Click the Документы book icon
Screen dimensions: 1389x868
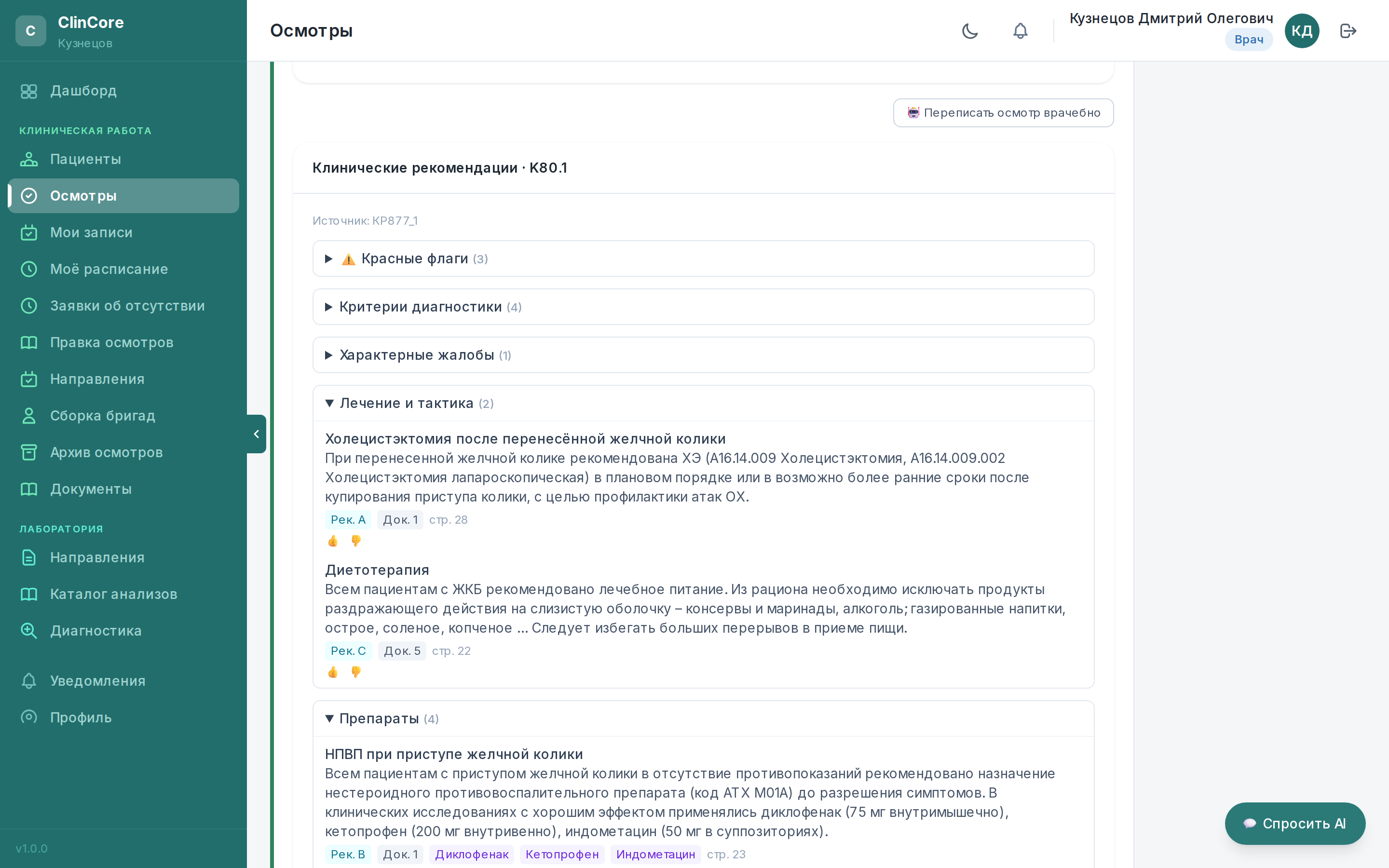coord(29,489)
